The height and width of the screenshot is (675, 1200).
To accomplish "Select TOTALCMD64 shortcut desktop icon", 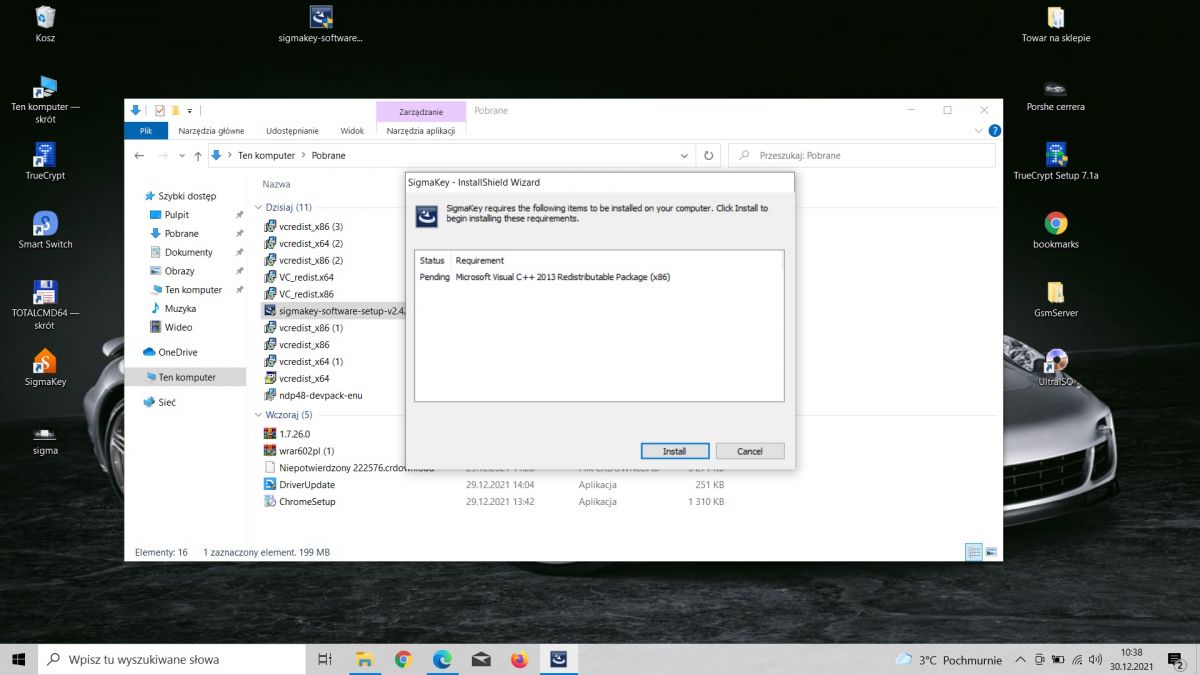I will coord(45,304).
